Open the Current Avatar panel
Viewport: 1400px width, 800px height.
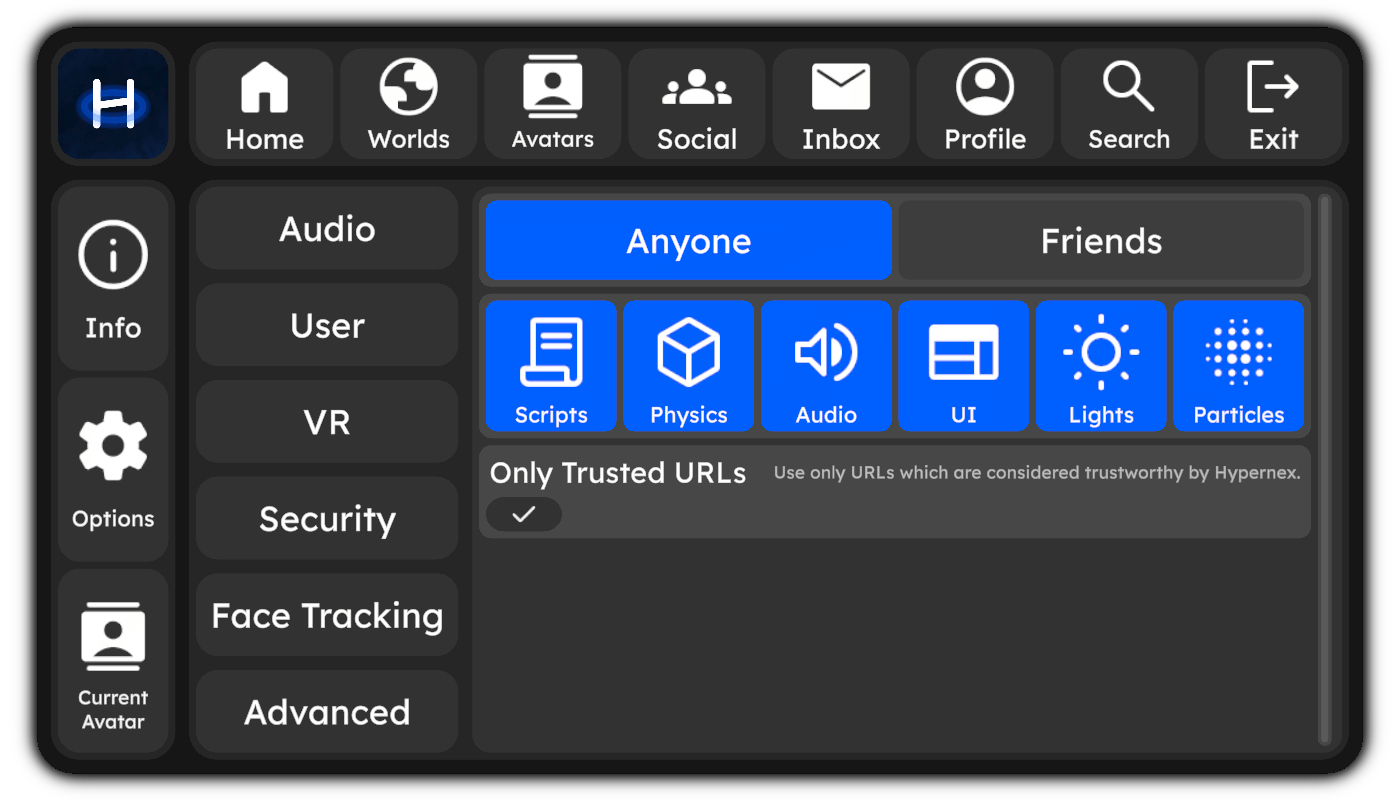113,662
